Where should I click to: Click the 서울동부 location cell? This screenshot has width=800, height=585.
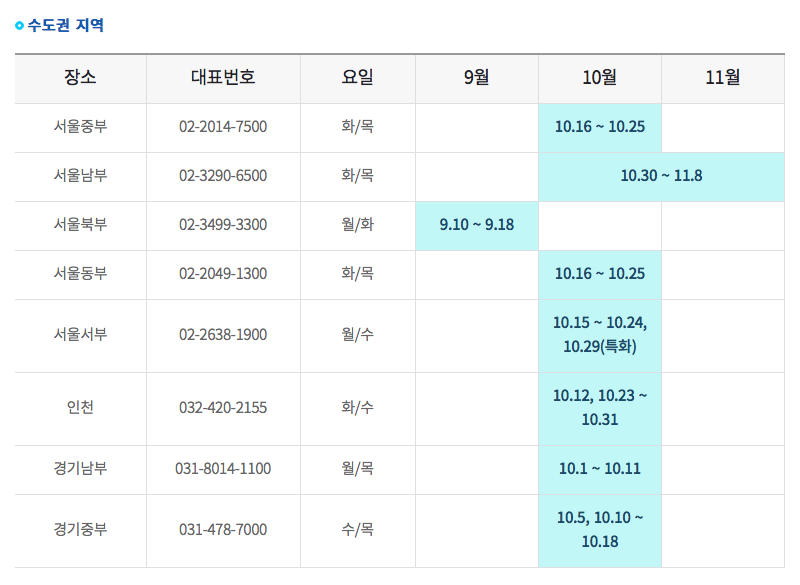tap(80, 274)
